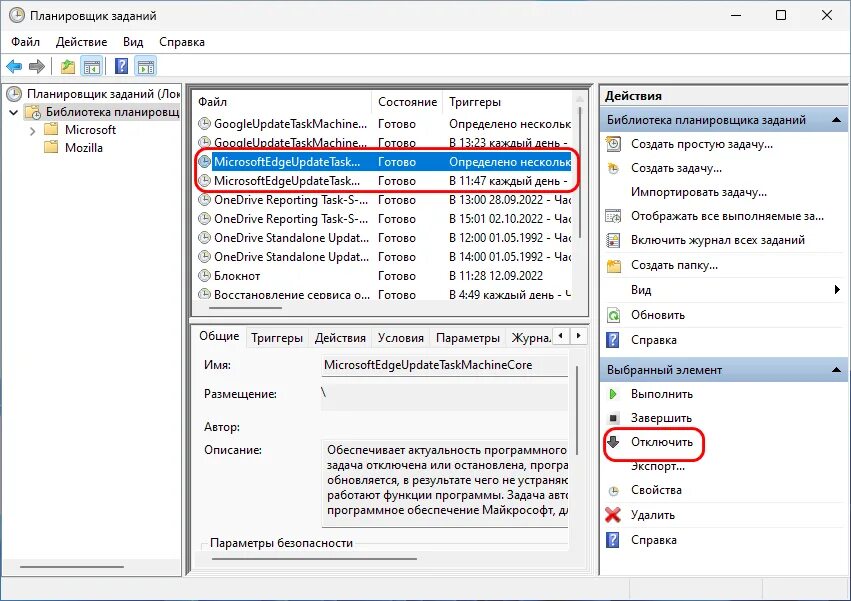The width and height of the screenshot is (851, 601).
Task: Sort by the Файл column header
Action: (x=282, y=102)
